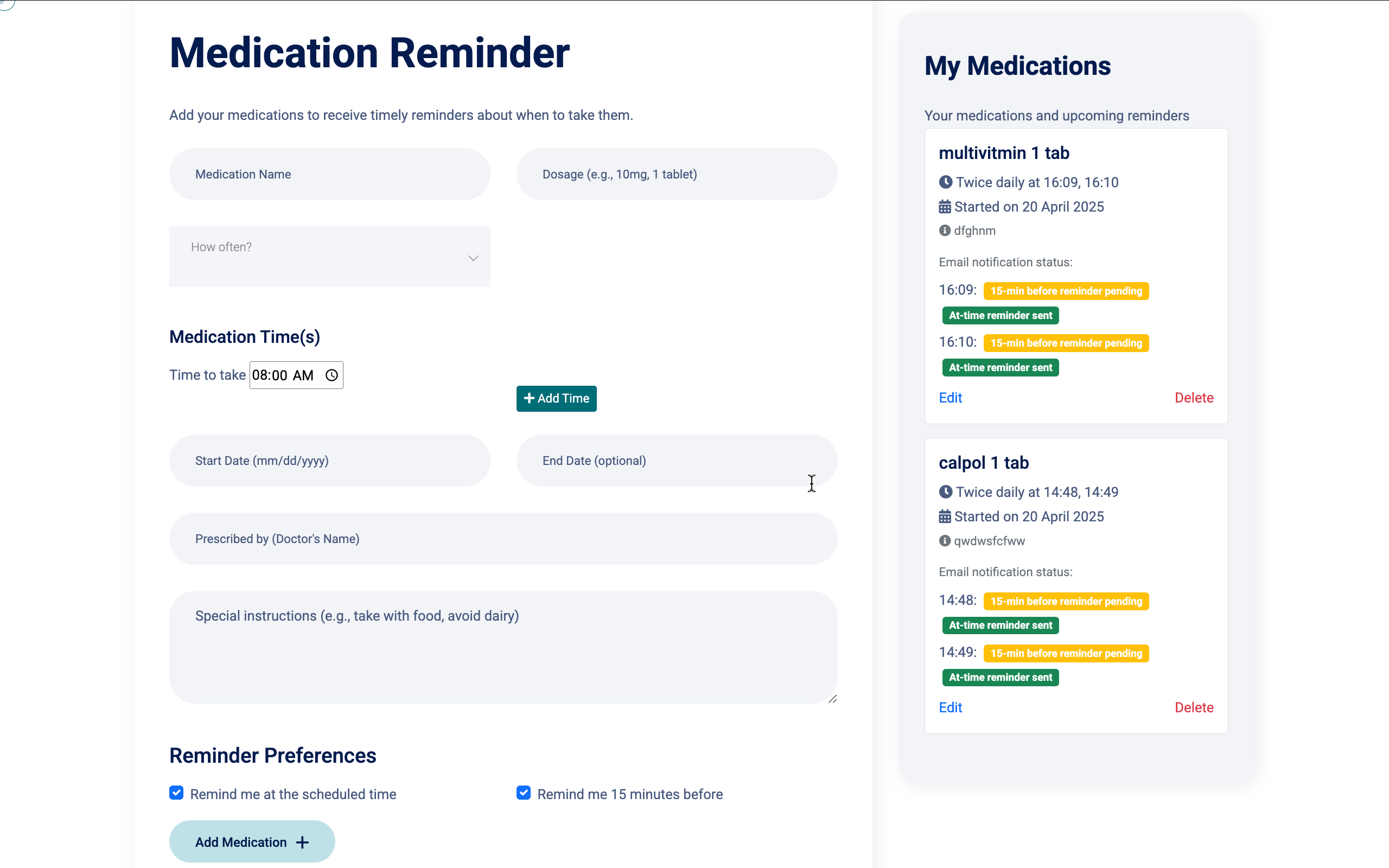
Task: Click the '15-min before reminder pending' badge for 16:09
Action: pos(1066,290)
